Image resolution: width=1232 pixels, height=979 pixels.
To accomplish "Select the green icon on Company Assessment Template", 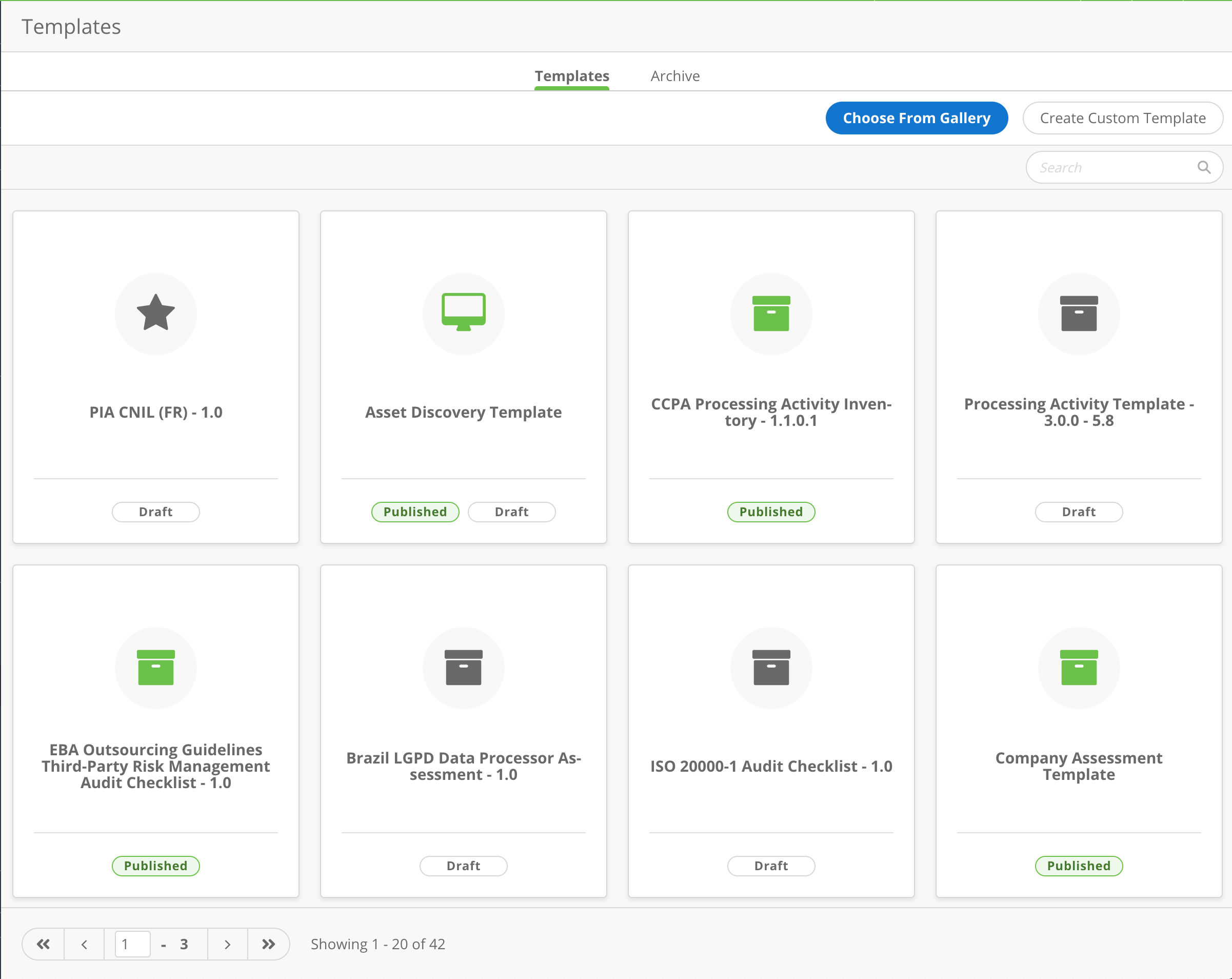I will pyautogui.click(x=1078, y=668).
